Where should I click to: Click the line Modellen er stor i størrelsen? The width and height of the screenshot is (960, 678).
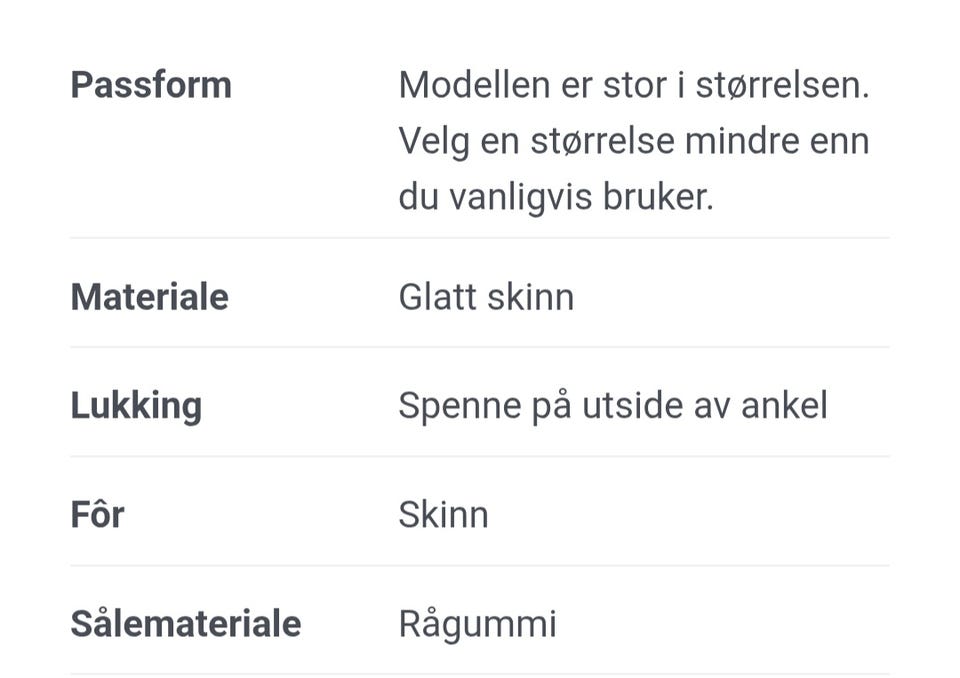tap(633, 86)
